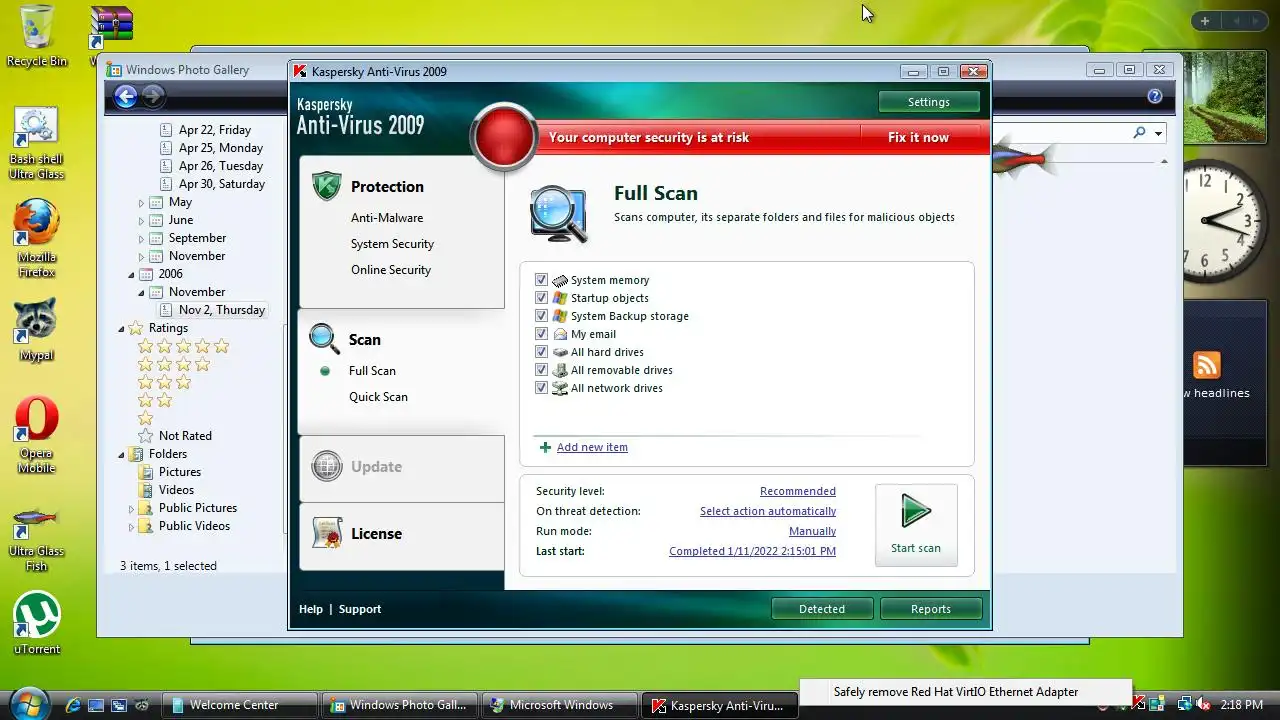Select Online Security under Protection
The image size is (1280, 720).
(x=391, y=269)
